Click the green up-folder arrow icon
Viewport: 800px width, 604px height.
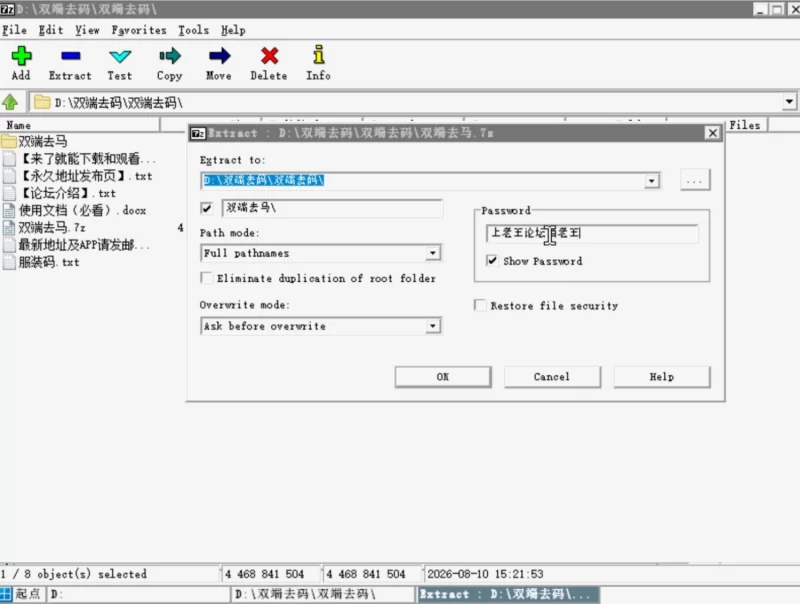pyautogui.click(x=10, y=102)
